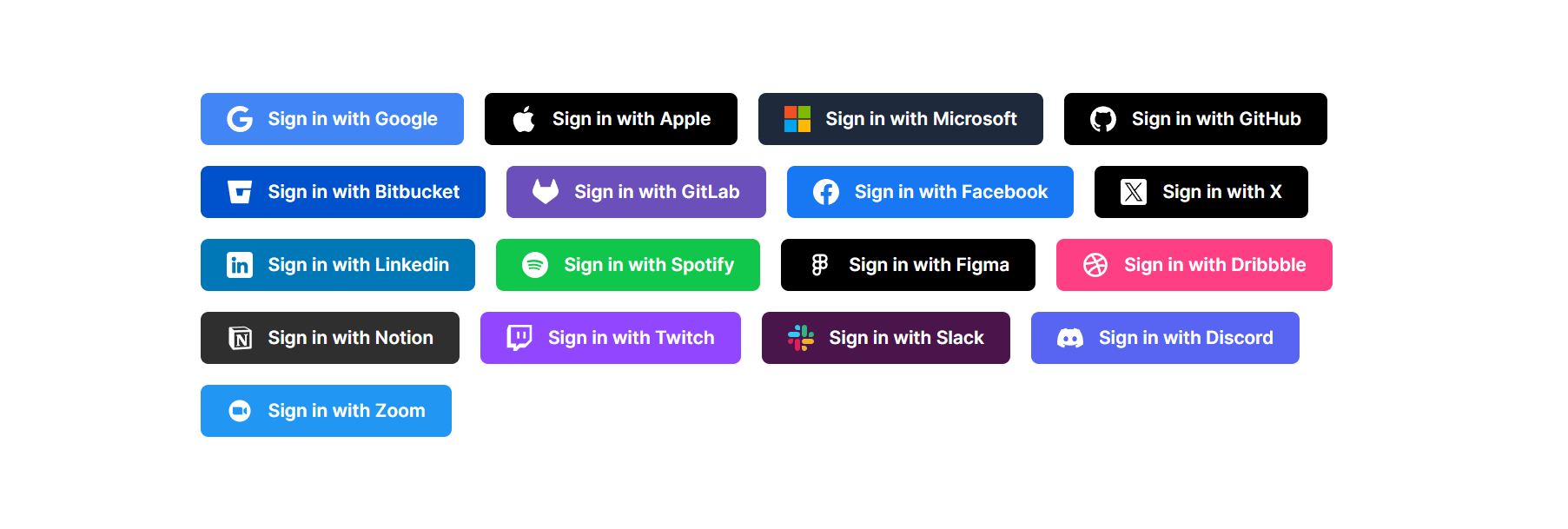This screenshot has height=529, width=1568.
Task: Click the Dribbble basketball icon
Action: pyautogui.click(x=1095, y=265)
